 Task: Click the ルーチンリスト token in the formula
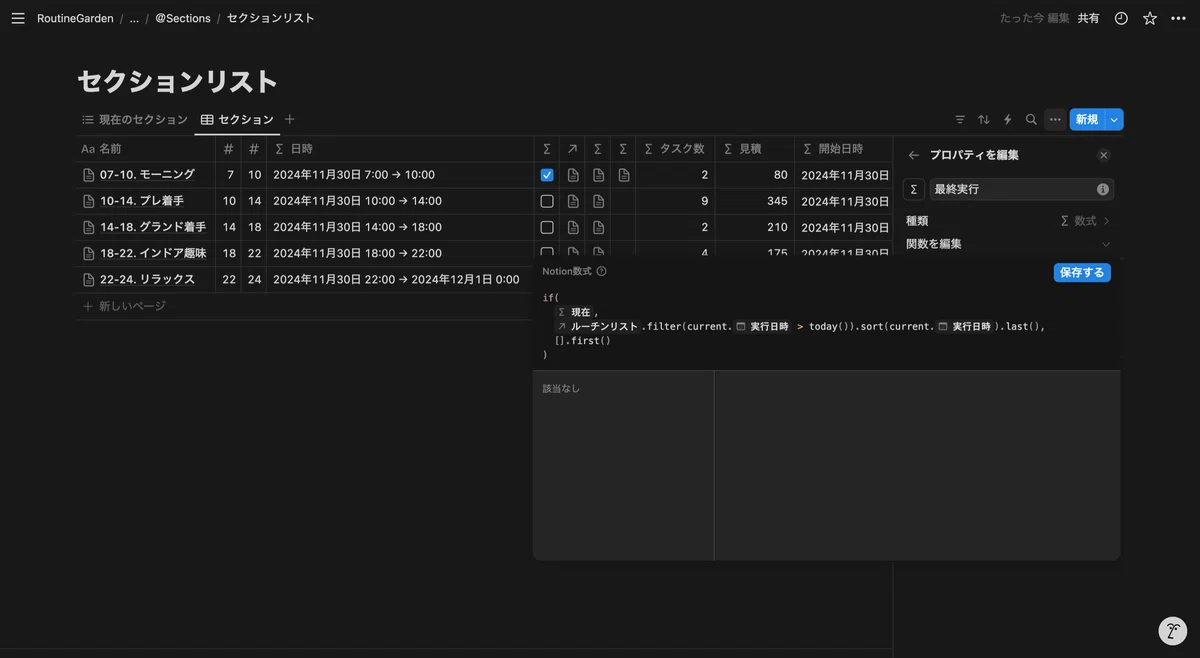[x=597, y=326]
